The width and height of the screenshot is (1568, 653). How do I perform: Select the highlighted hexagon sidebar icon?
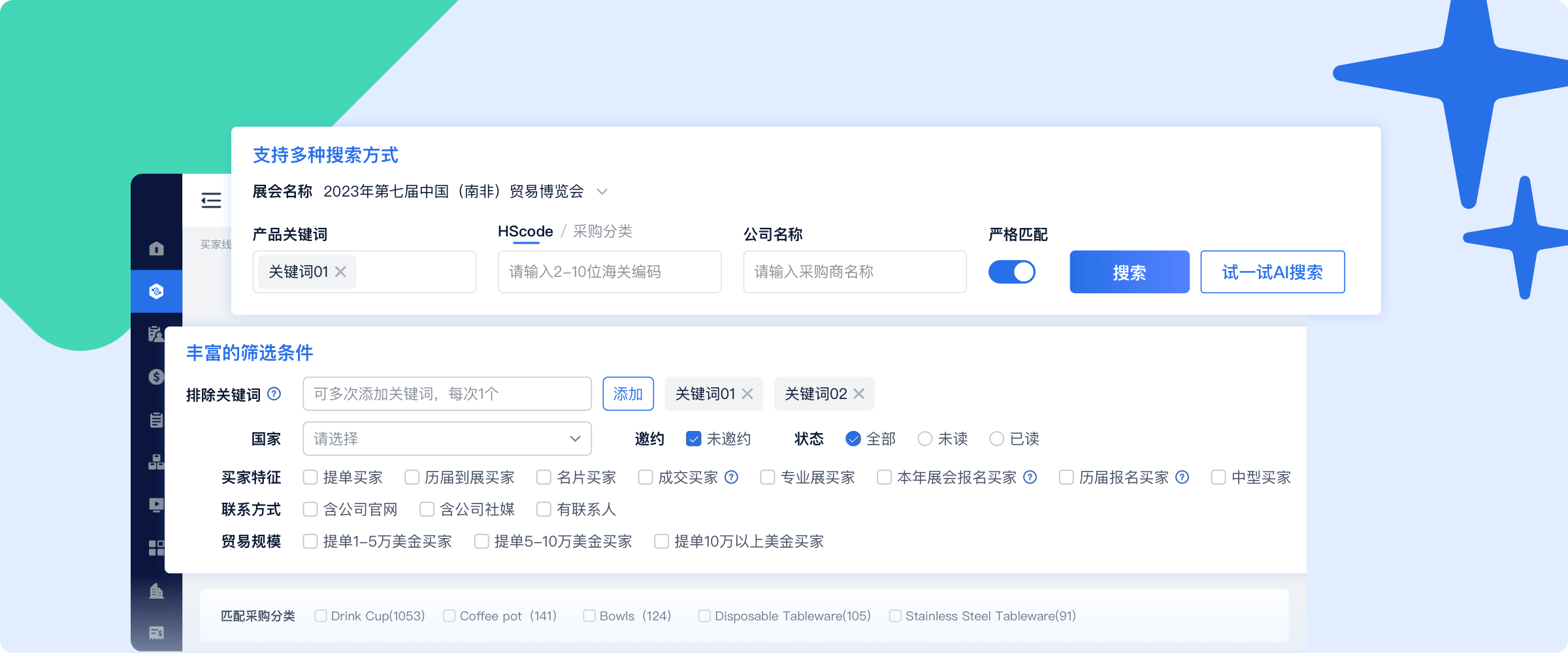pos(156,291)
